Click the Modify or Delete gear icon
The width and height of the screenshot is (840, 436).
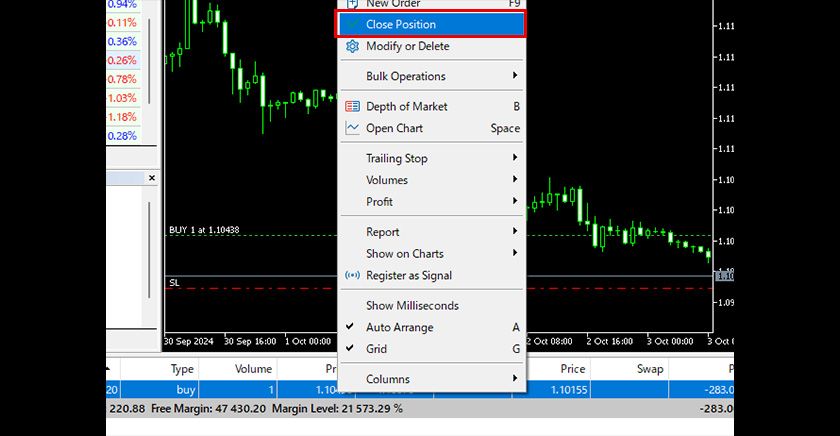pos(352,46)
